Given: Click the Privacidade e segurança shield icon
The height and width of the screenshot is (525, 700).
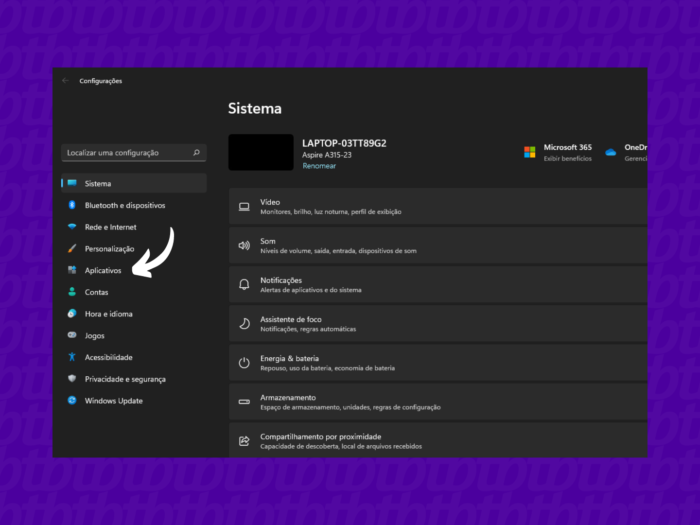Looking at the screenshot, I should pyautogui.click(x=72, y=379).
